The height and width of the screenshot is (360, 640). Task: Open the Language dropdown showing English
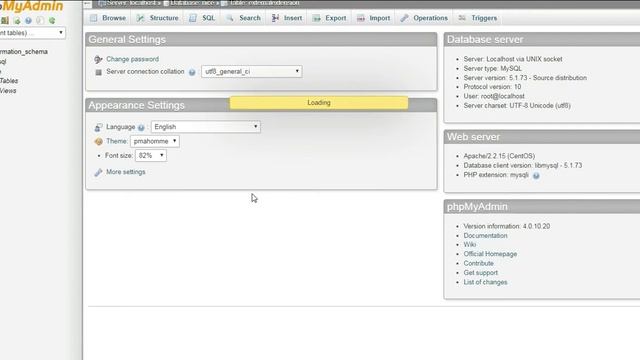tap(206, 127)
